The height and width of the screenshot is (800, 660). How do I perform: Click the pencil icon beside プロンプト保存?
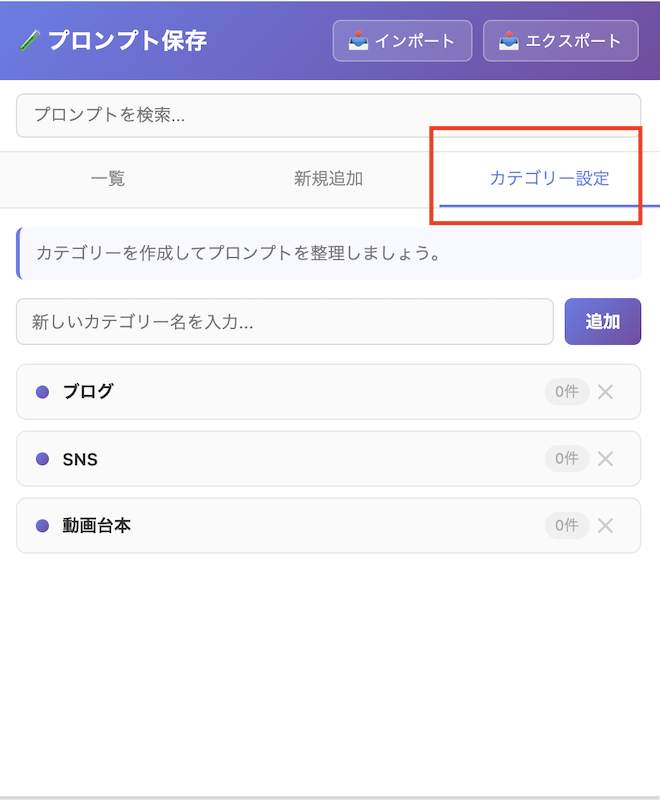30,41
